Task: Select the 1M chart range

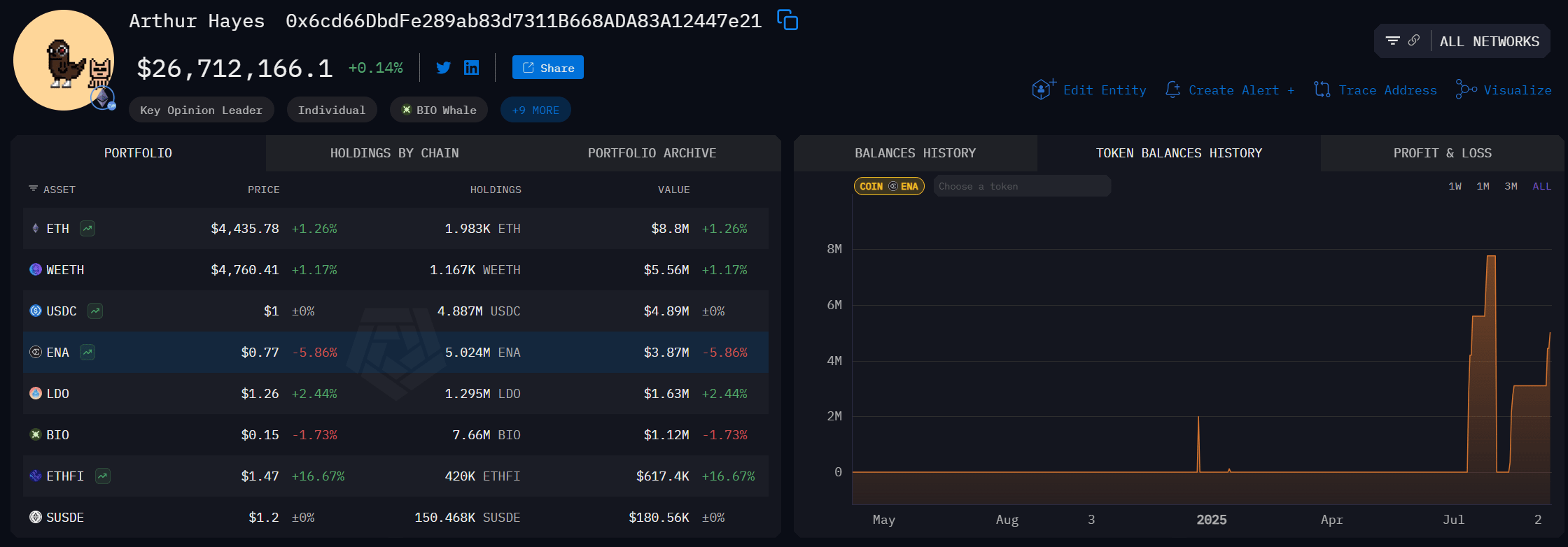Action: point(1483,186)
